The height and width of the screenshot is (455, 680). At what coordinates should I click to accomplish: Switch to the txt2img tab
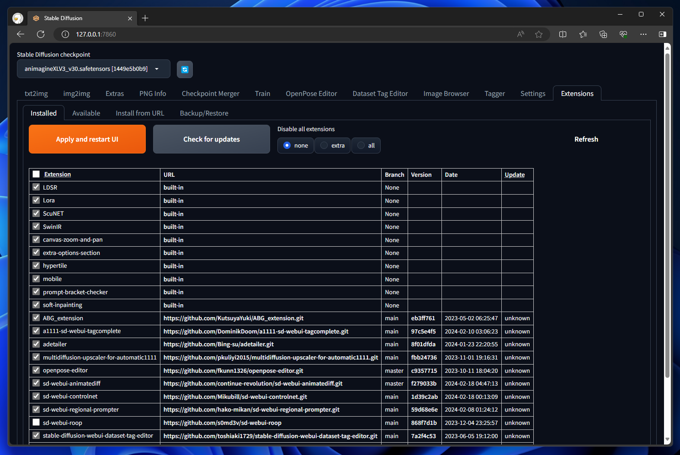pyautogui.click(x=36, y=94)
